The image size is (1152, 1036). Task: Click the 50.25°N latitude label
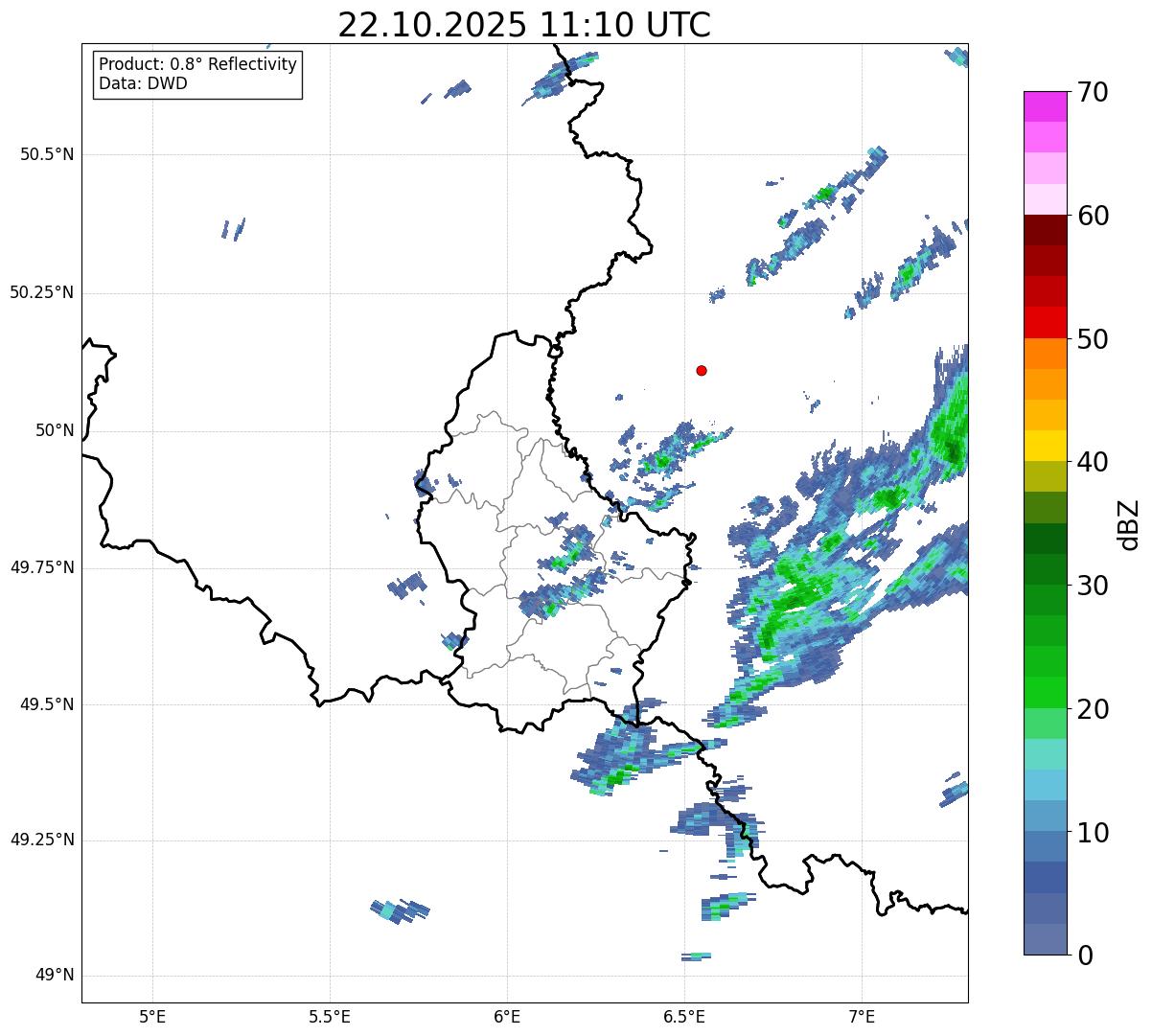[x=41, y=292]
